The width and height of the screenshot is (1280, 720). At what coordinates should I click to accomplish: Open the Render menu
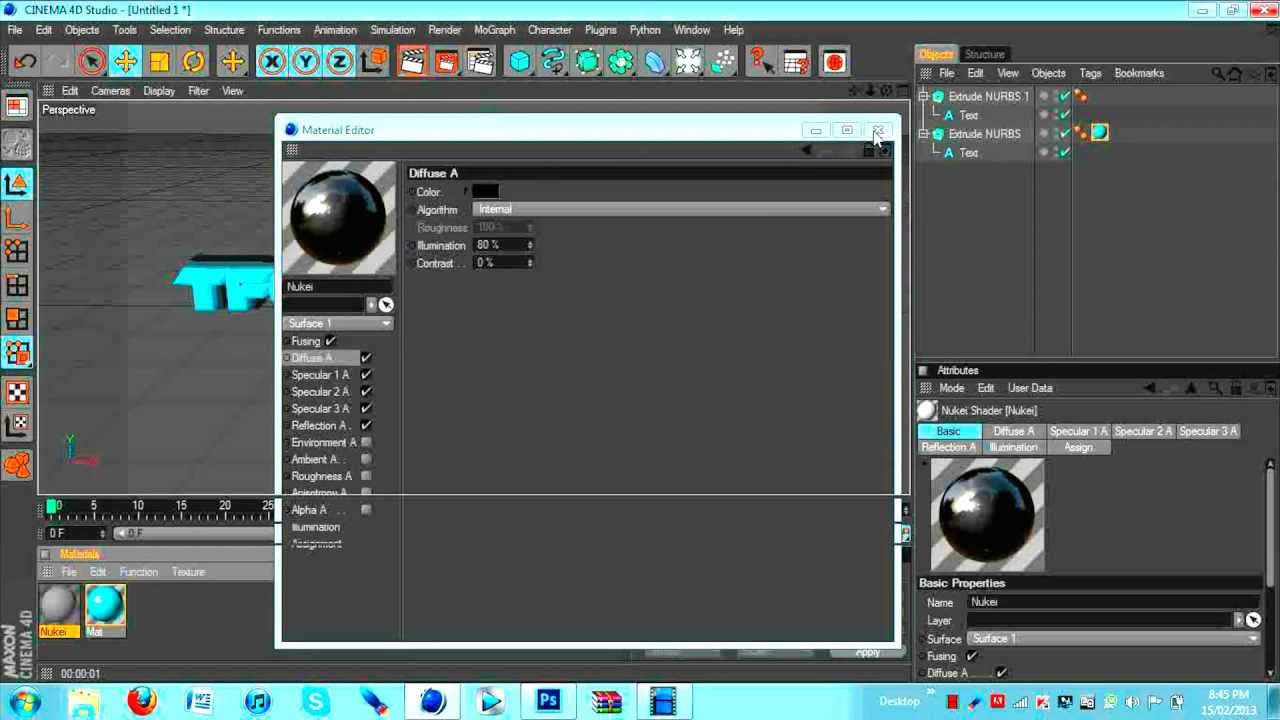tap(444, 30)
